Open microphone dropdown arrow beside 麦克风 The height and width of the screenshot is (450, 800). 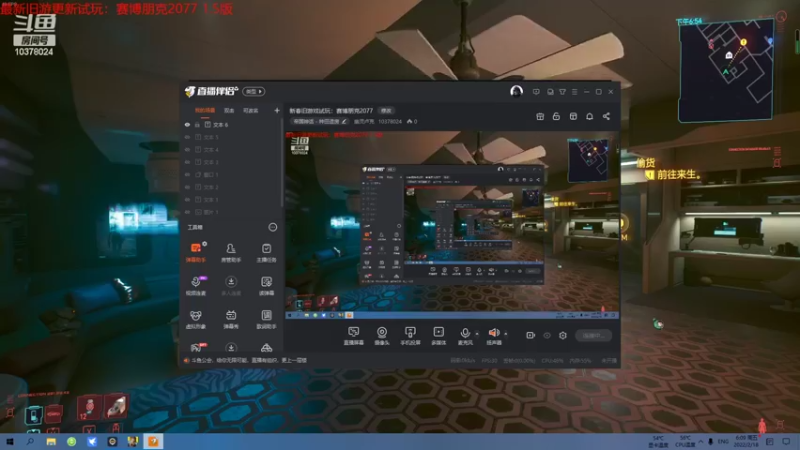[x=477, y=334]
